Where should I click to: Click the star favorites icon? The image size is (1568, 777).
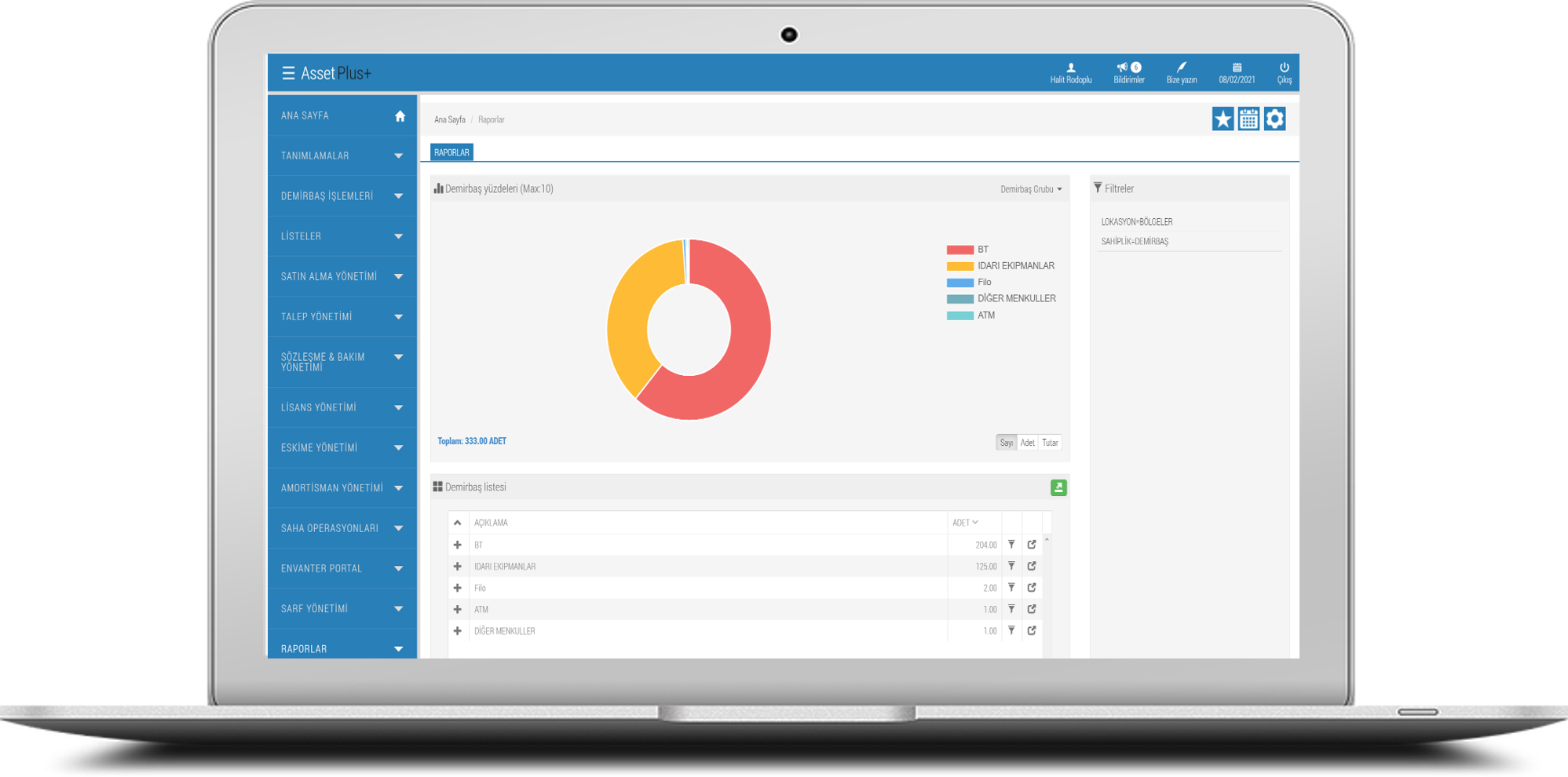click(x=1223, y=119)
